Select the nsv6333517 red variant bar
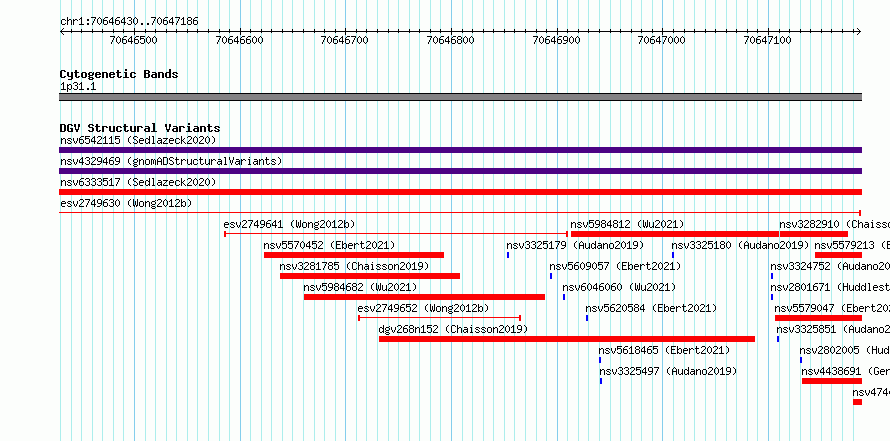The image size is (890, 441). click(460, 192)
